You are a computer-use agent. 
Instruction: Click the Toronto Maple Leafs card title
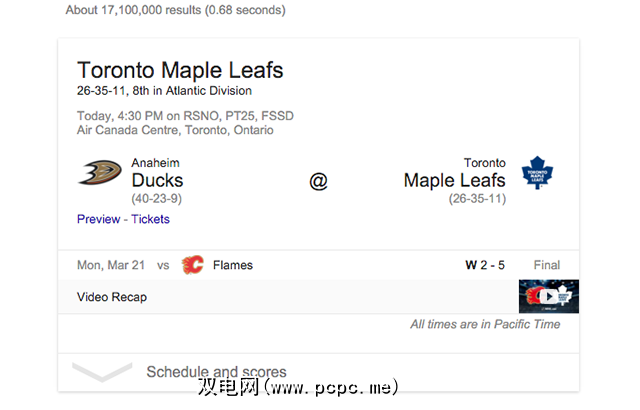180,71
